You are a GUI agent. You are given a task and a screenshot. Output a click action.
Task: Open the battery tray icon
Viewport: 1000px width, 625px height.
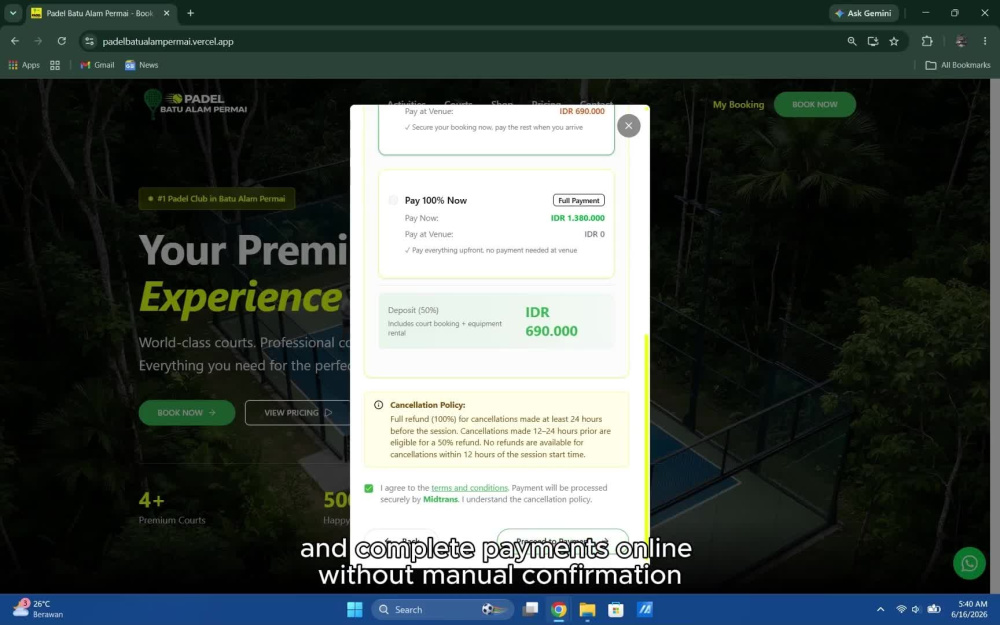pyautogui.click(x=934, y=610)
